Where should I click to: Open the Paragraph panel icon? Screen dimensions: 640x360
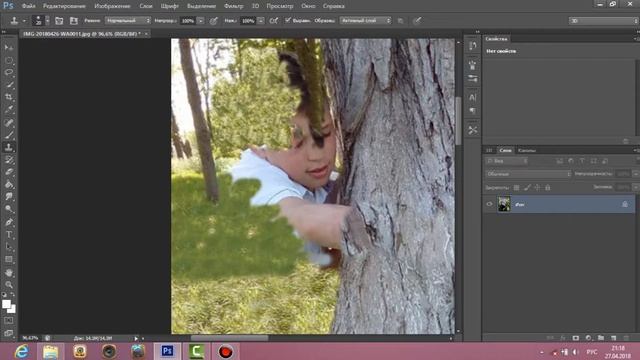pyautogui.click(x=473, y=111)
